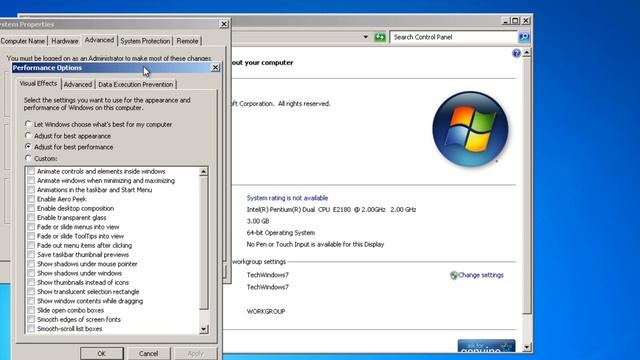
Task: Click visual effects list scroll up arrow
Action: pos(204,172)
